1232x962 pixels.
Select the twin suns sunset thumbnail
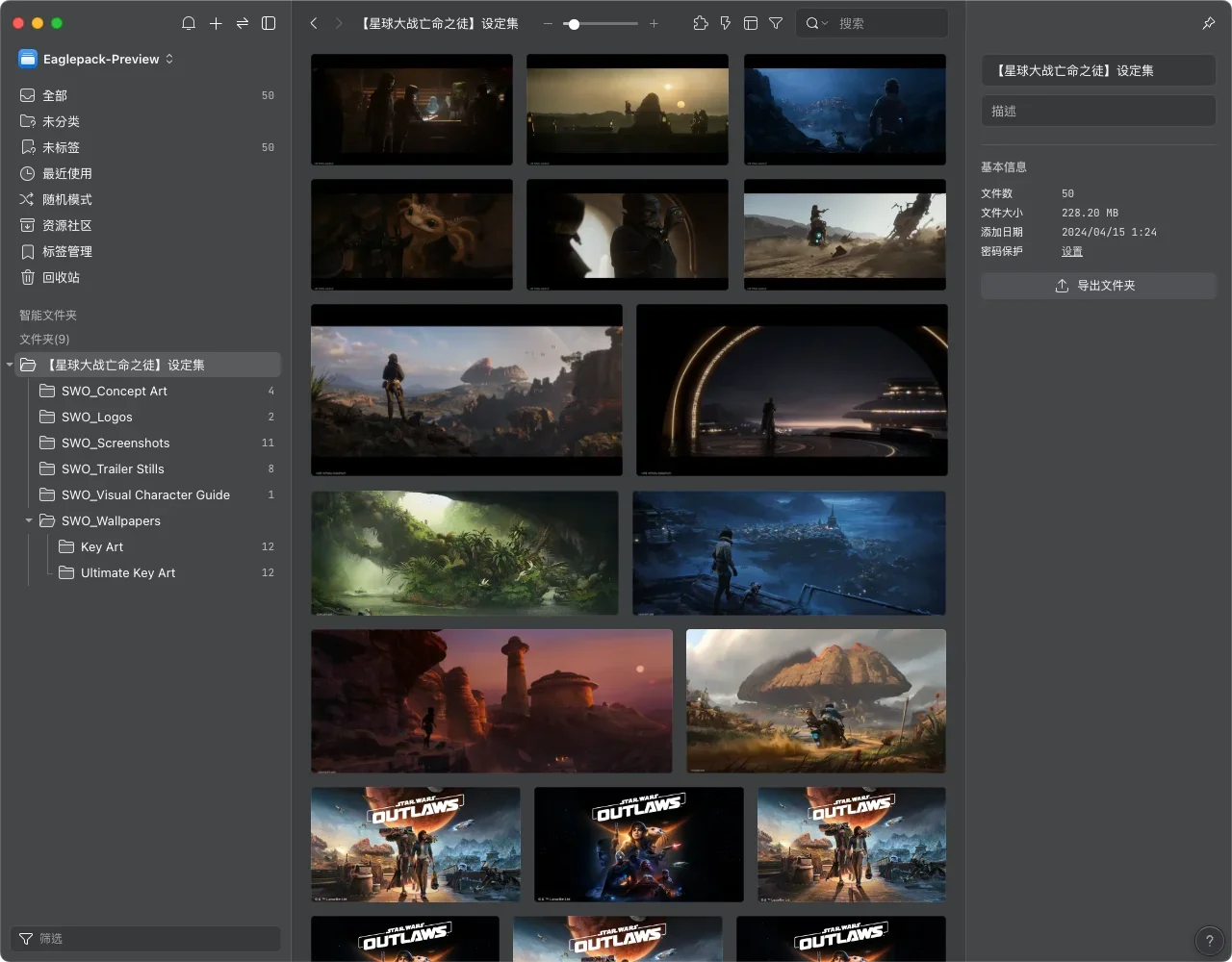[628, 110]
